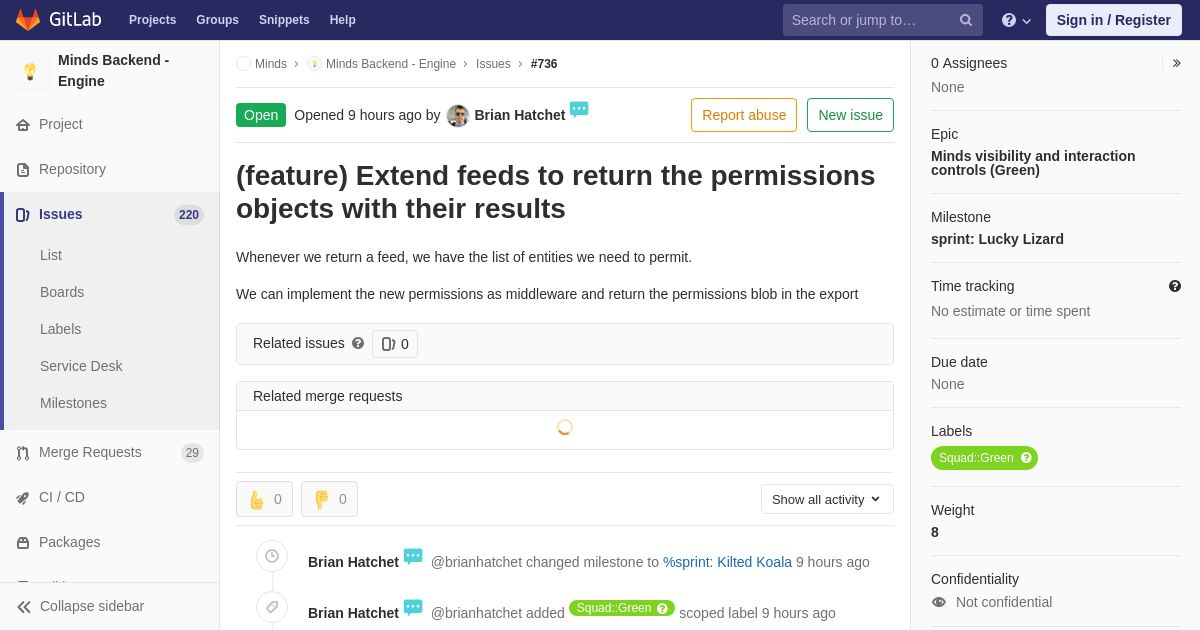Image resolution: width=1200 pixels, height=630 pixels.
Task: Click the thumbs down reaction button
Action: pyautogui.click(x=329, y=499)
